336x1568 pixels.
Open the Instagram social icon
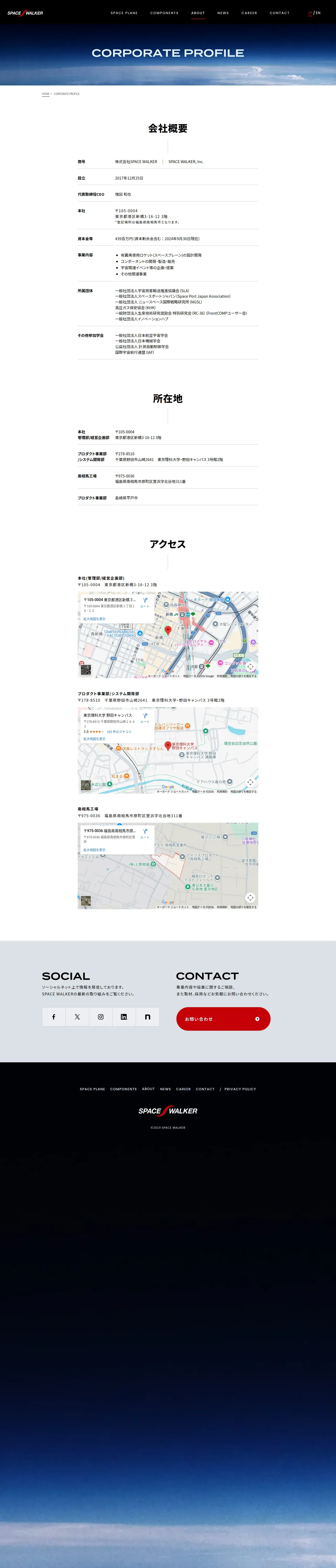101,1017
